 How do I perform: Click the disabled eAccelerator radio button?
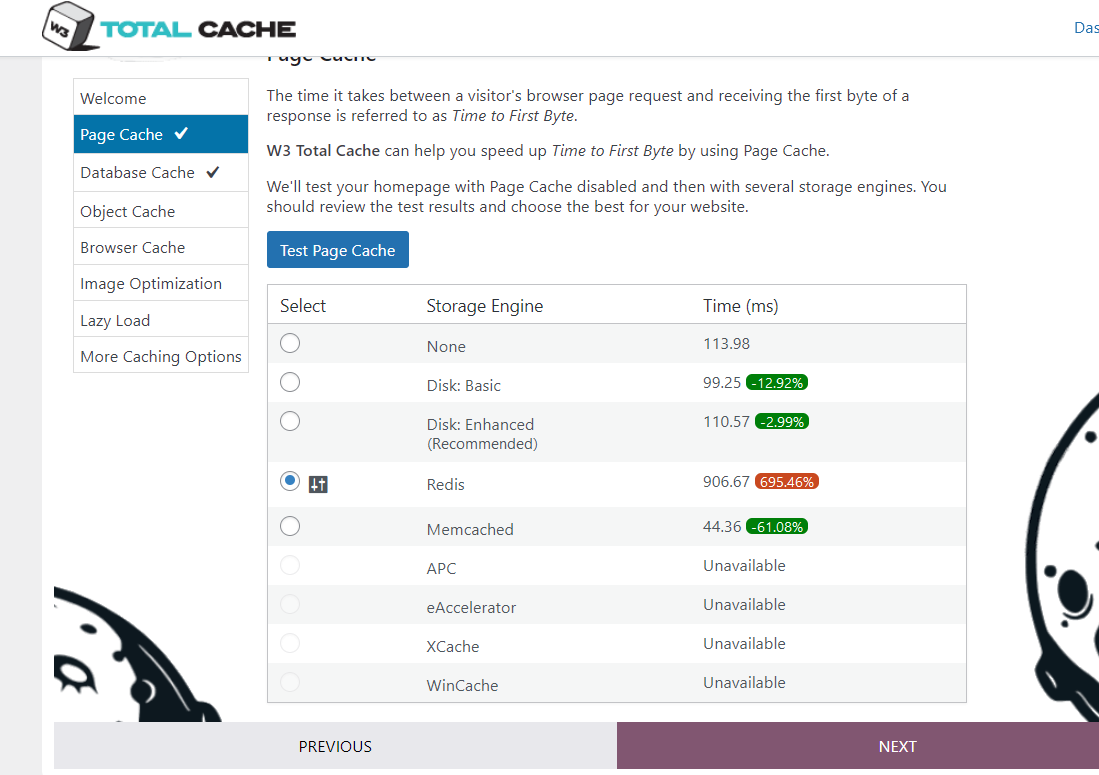pos(289,604)
